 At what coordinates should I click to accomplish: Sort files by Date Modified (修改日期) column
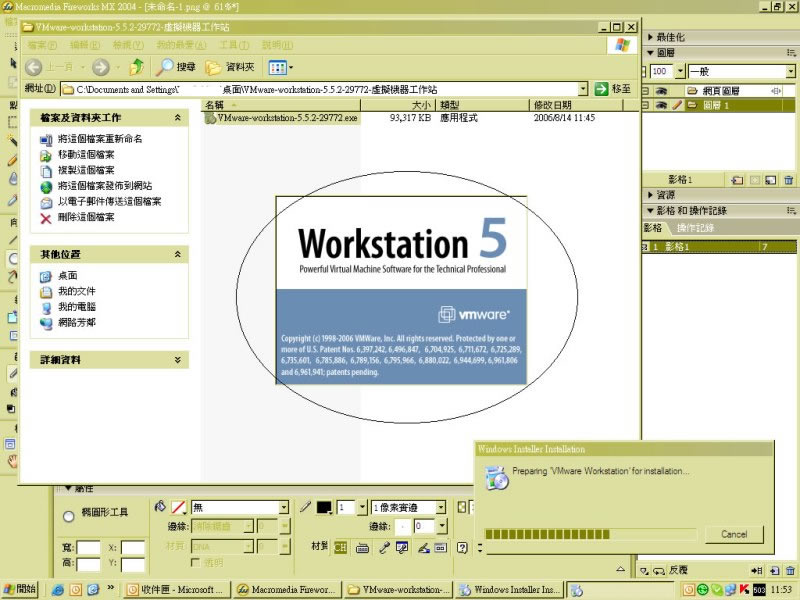click(576, 105)
